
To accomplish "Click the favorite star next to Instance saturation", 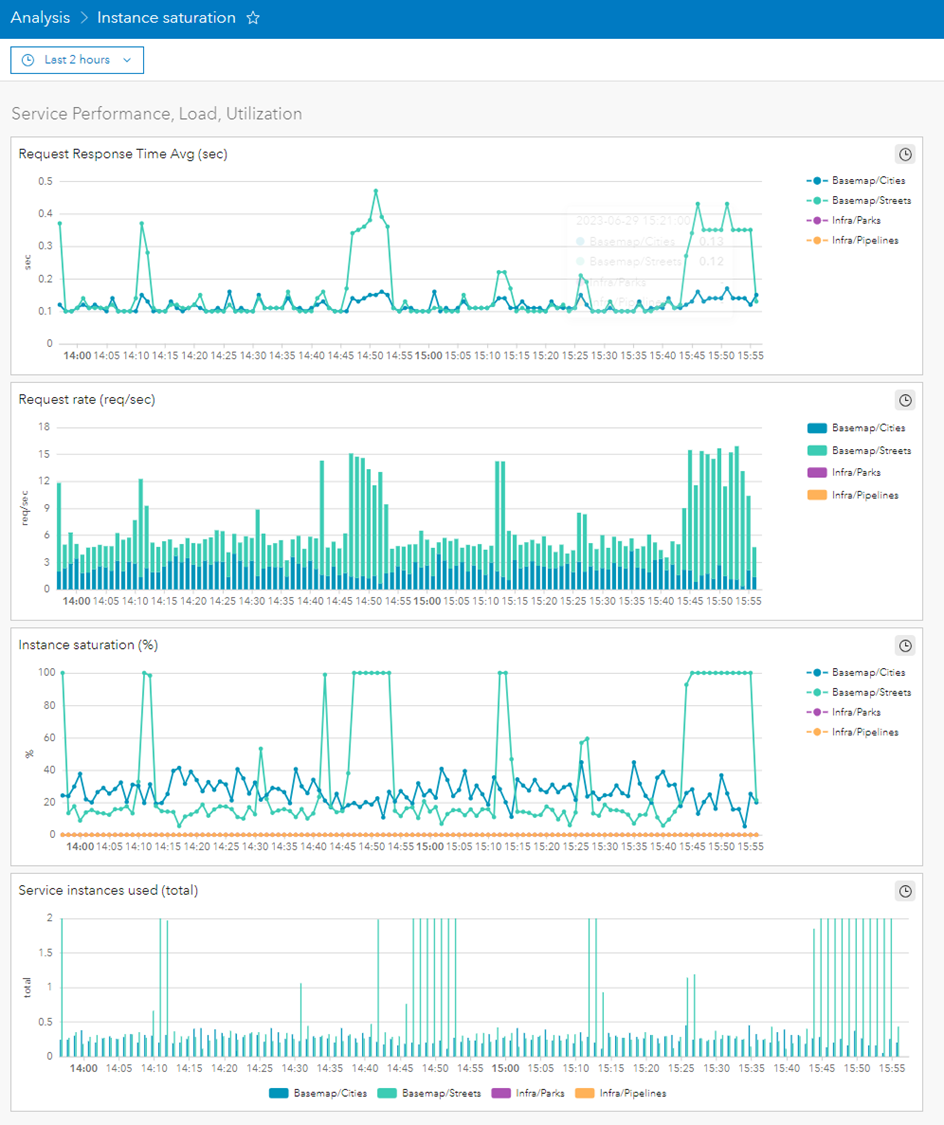I will (253, 18).
